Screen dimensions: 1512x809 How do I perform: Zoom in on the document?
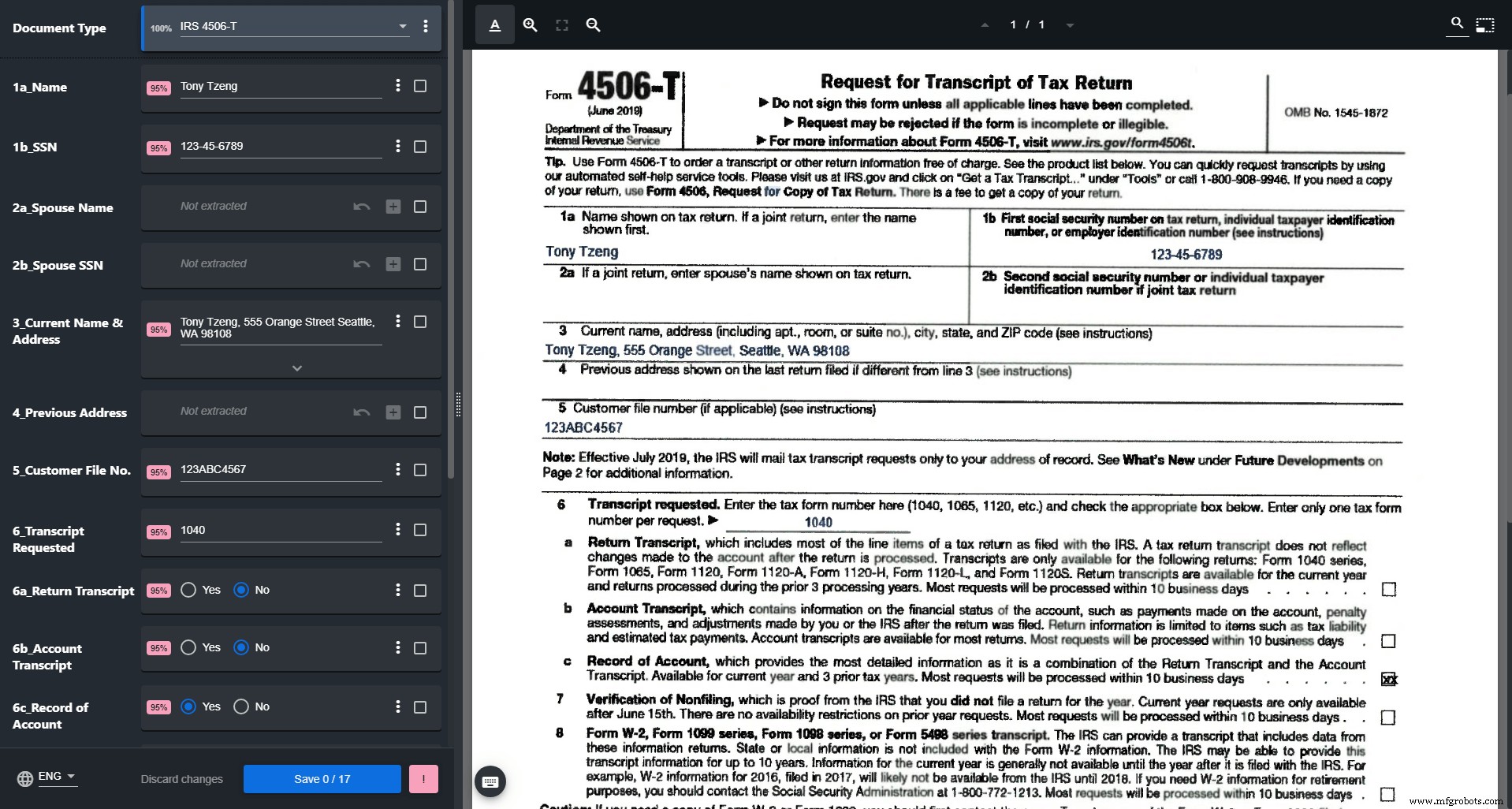pos(529,24)
